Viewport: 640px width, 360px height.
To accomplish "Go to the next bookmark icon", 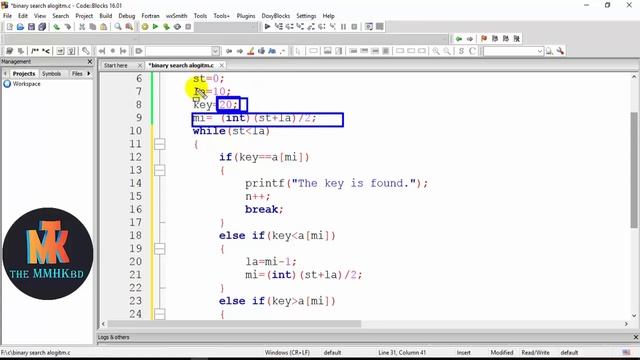I will [506, 39].
